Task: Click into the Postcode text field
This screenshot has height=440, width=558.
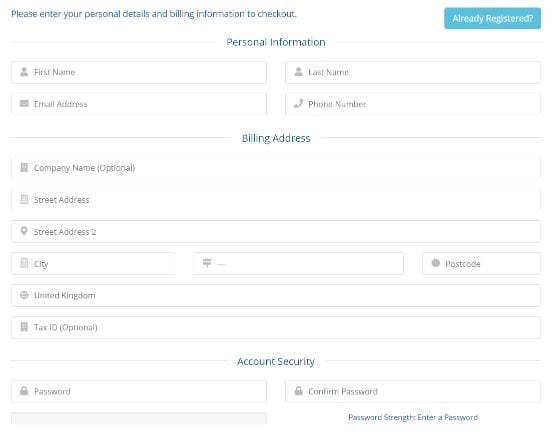Action: [x=481, y=264]
